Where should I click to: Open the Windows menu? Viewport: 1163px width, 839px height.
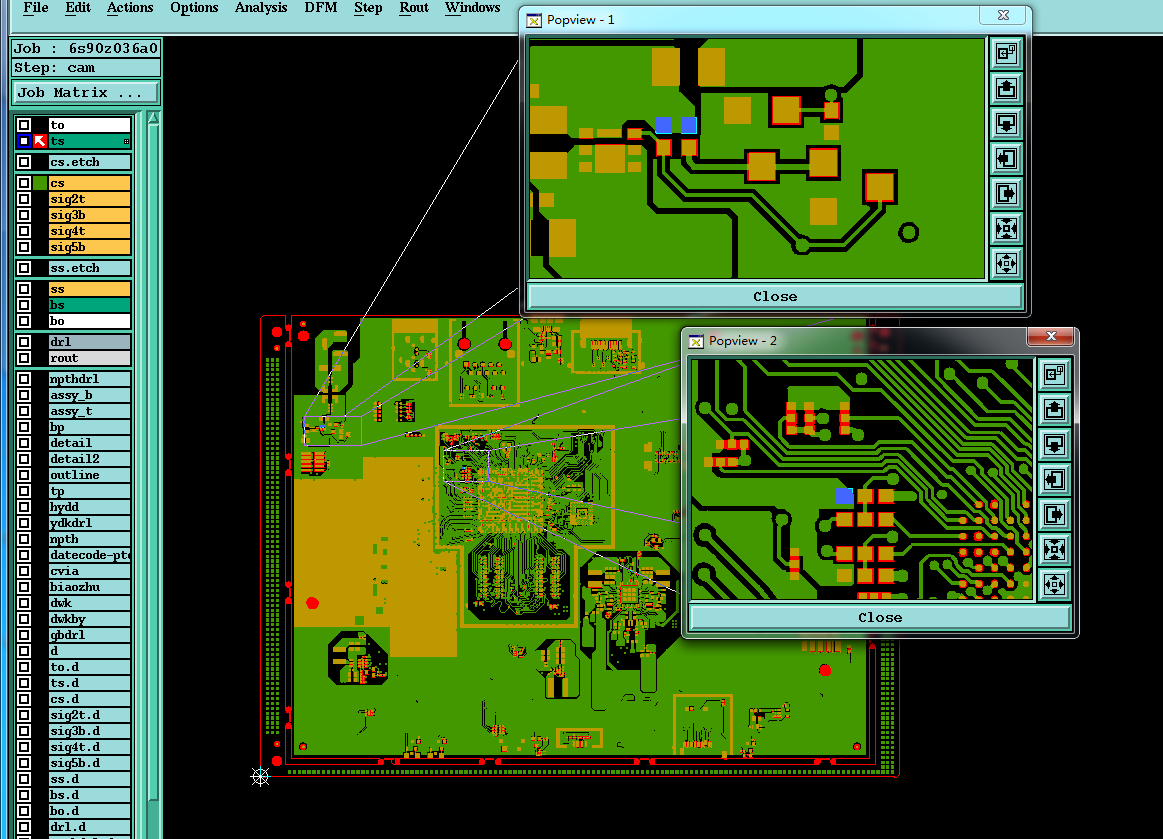472,8
